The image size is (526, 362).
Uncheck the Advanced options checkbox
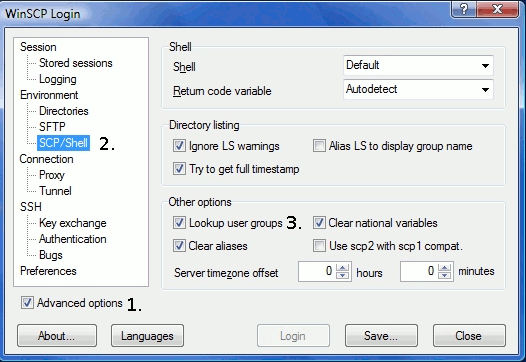(27, 303)
